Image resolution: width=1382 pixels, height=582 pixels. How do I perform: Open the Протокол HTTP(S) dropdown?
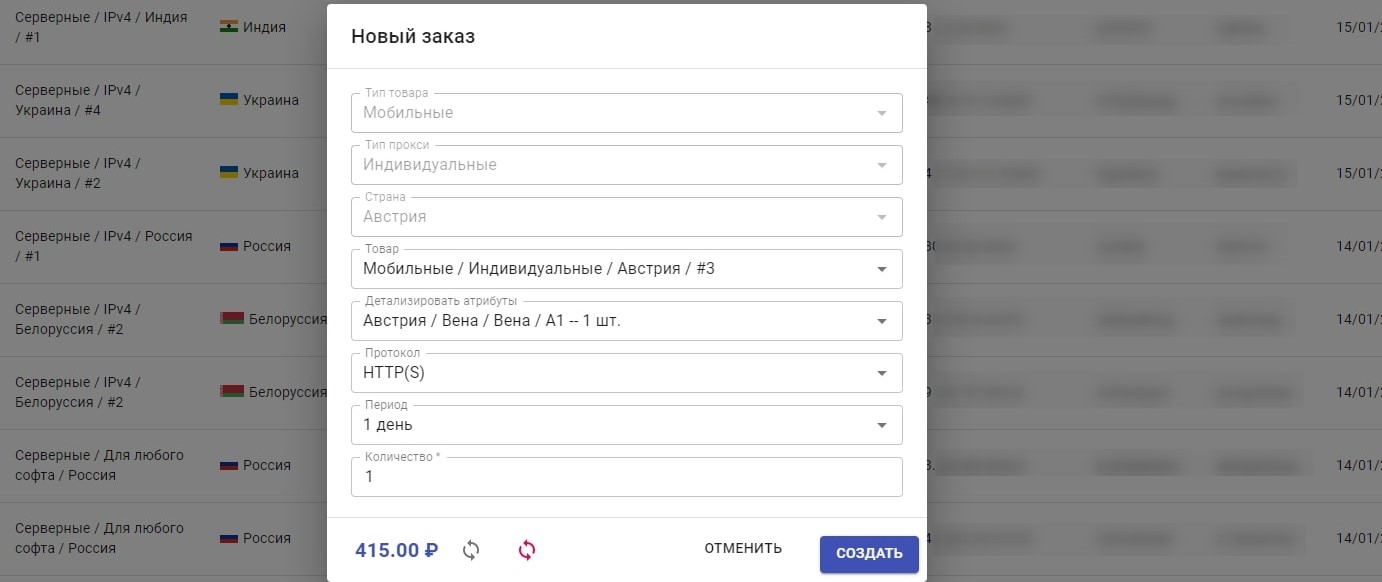tap(881, 373)
